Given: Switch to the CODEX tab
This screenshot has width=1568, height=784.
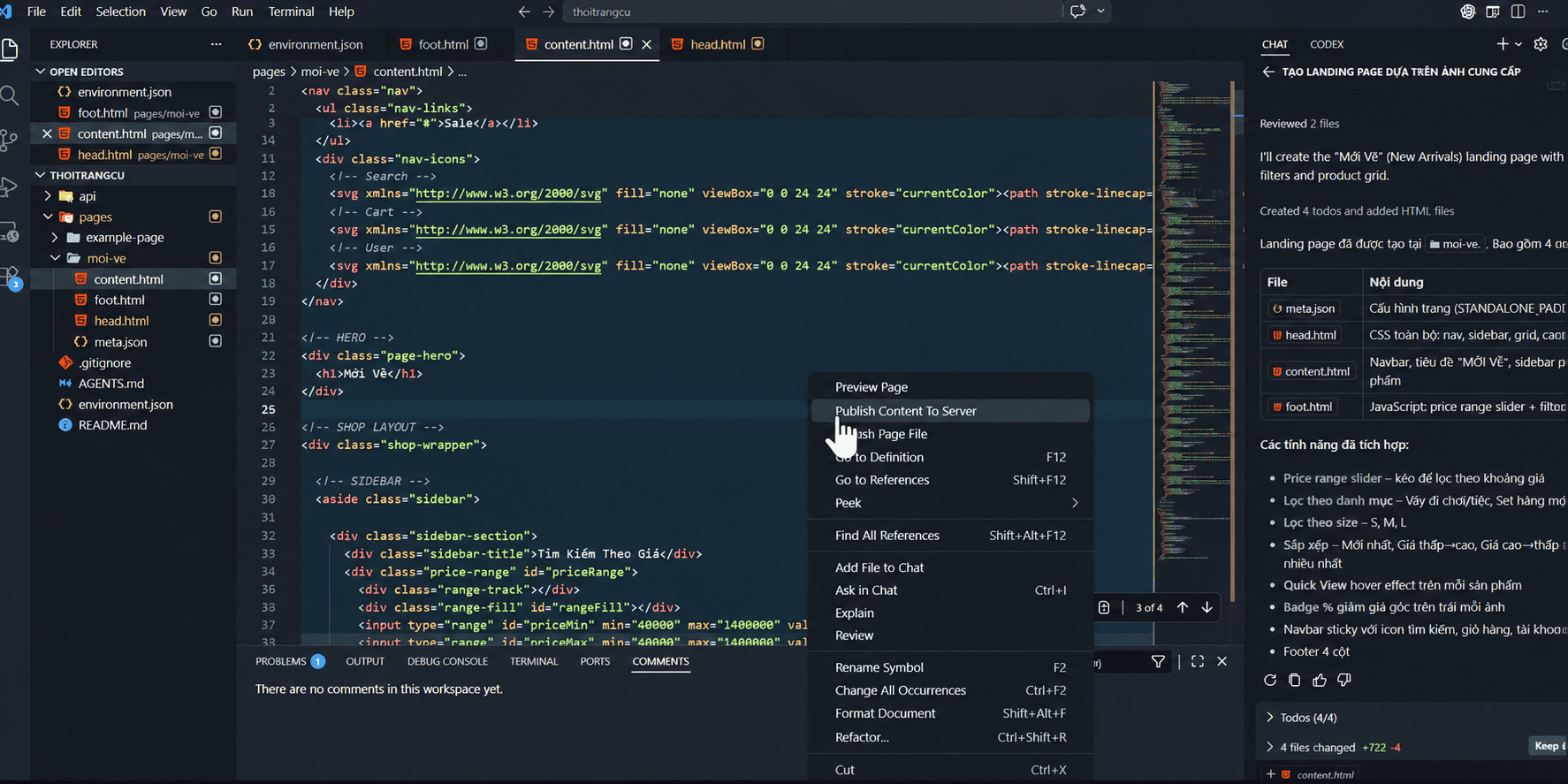Looking at the screenshot, I should point(1327,44).
